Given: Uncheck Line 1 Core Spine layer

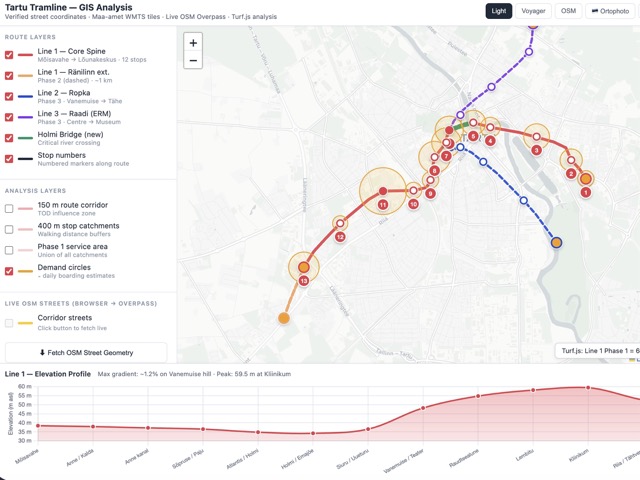Looking at the screenshot, I should (x=9, y=55).
